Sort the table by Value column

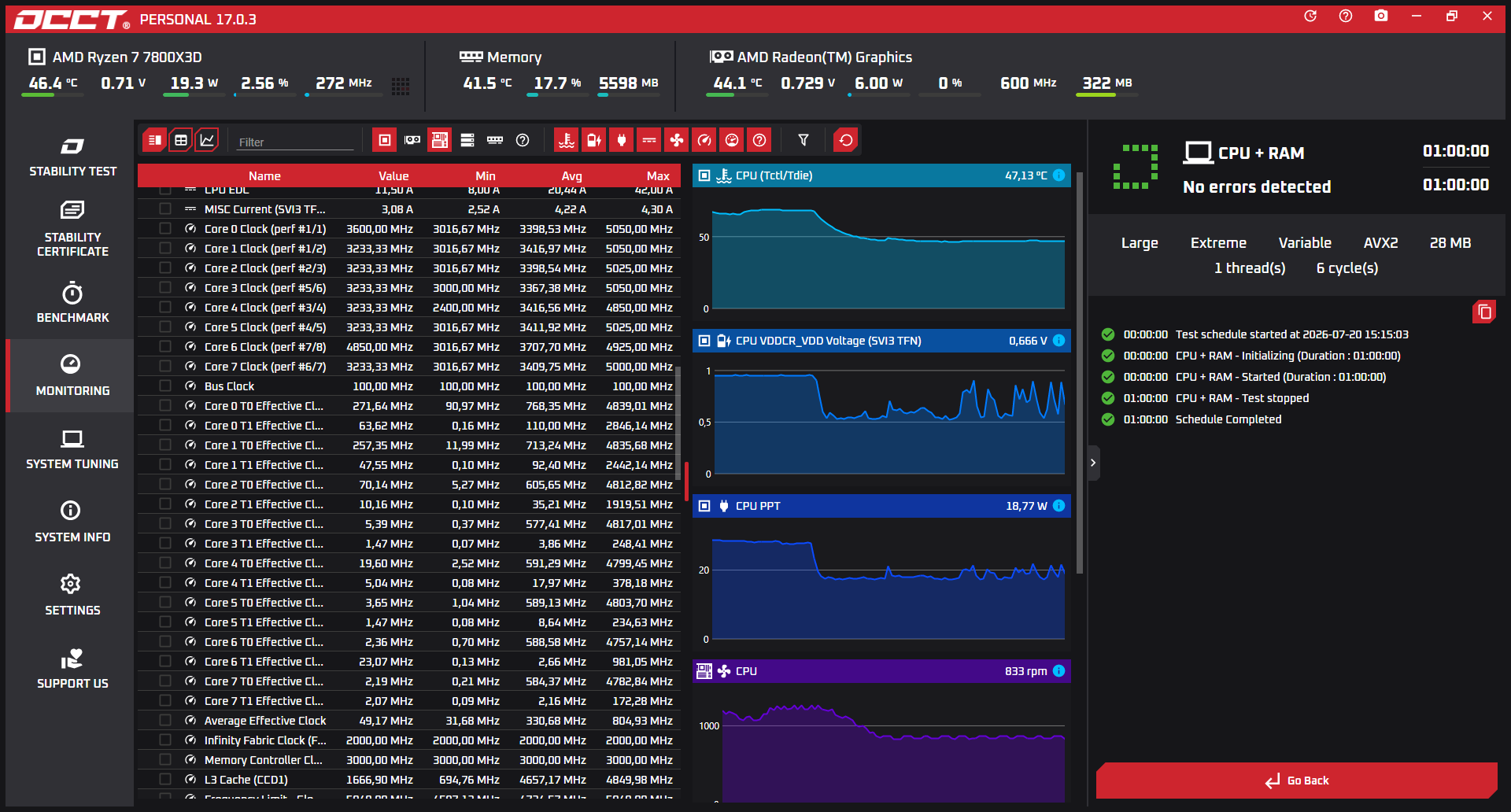click(x=393, y=176)
